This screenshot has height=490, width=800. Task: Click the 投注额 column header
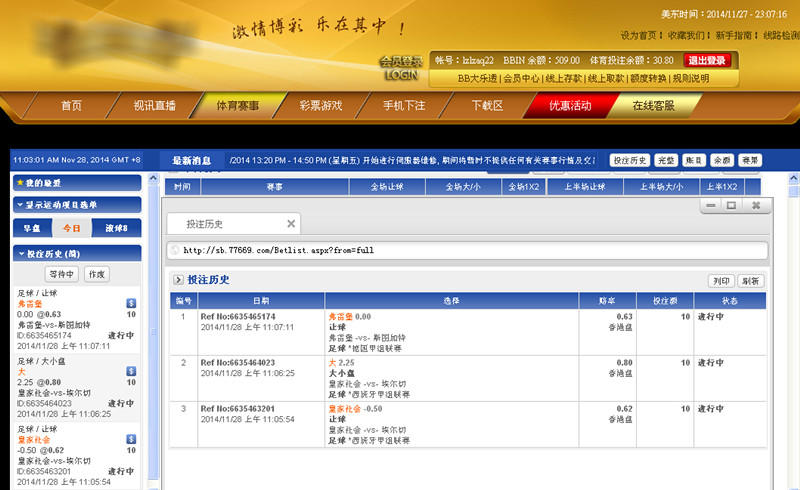click(665, 301)
